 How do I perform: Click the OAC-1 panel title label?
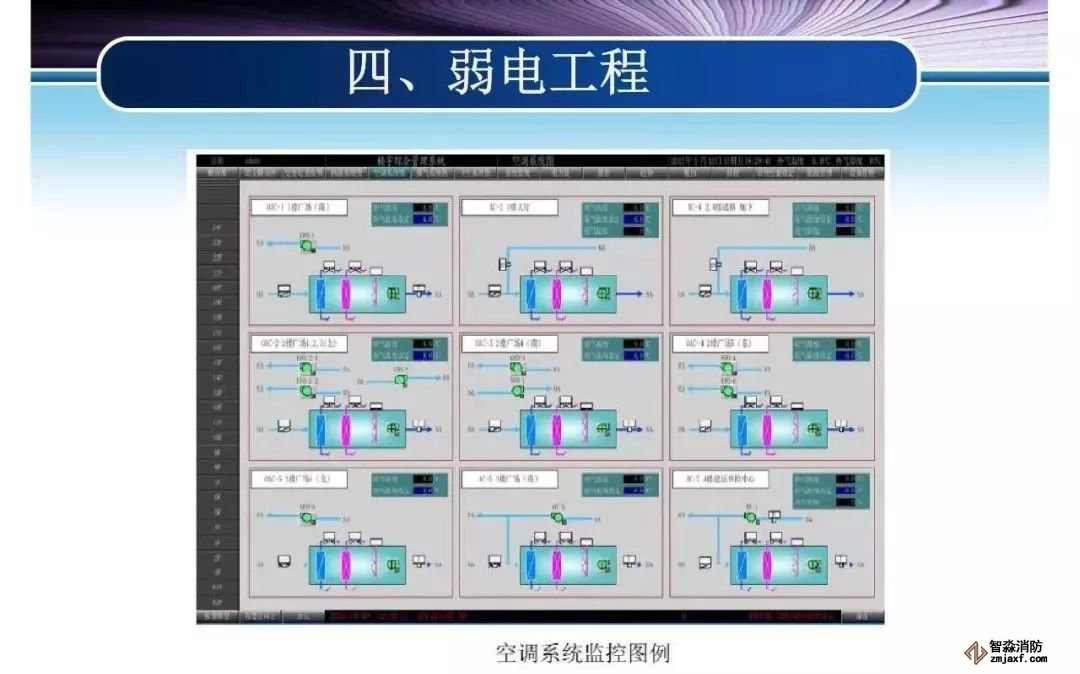298,208
